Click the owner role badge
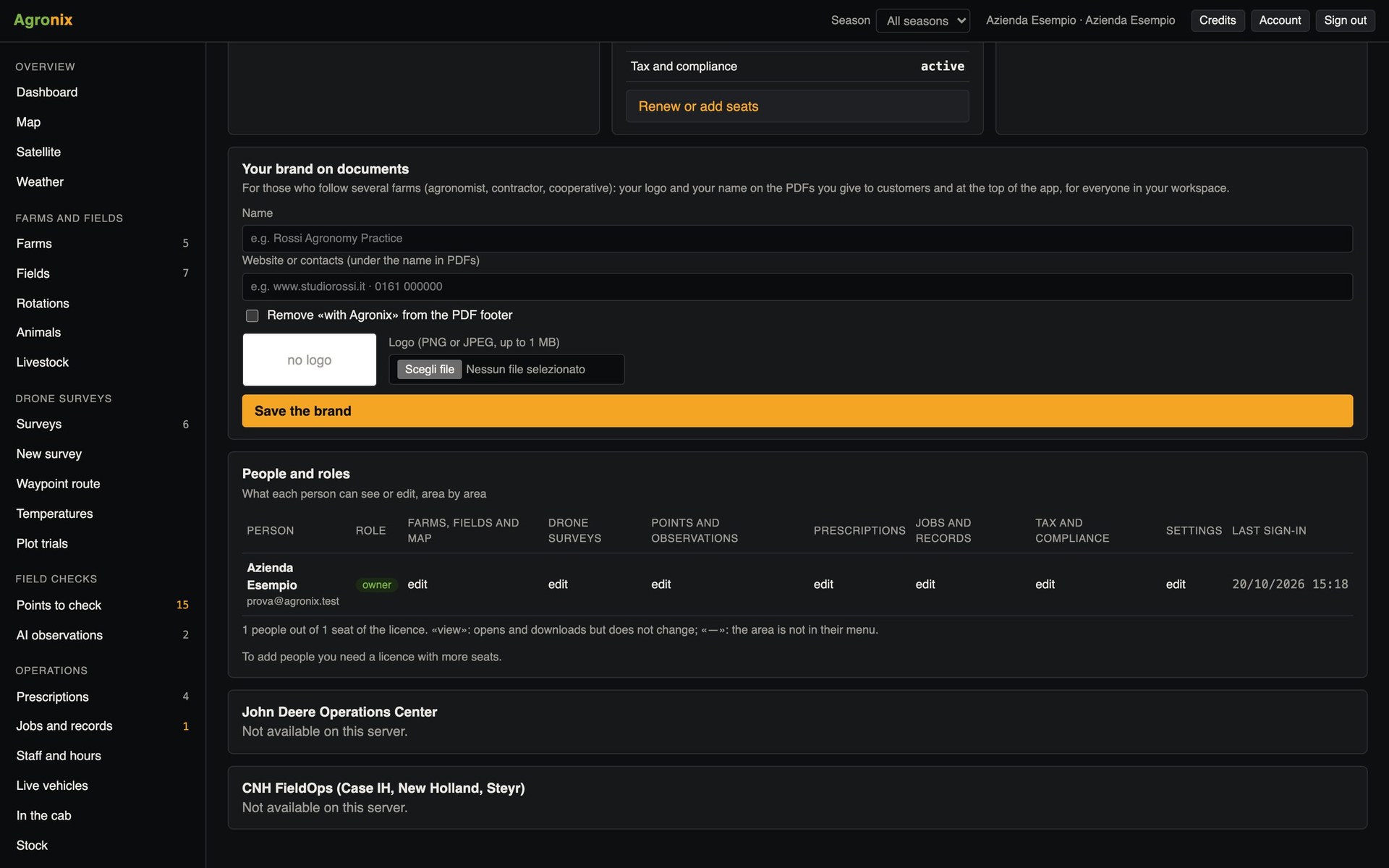This screenshot has width=1389, height=868. [376, 585]
